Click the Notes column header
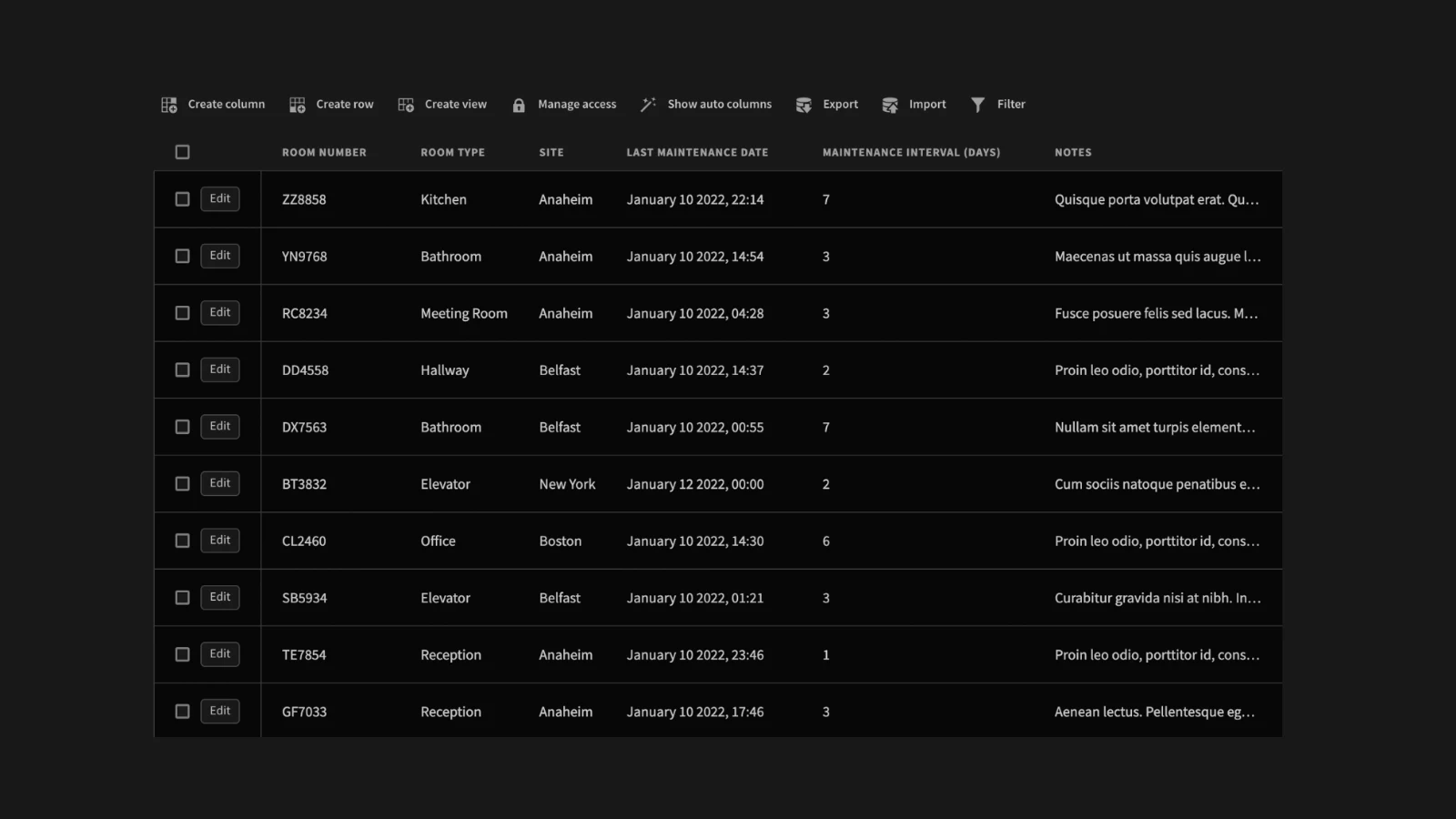Screen dimensions: 1456x819 (x=1073, y=153)
